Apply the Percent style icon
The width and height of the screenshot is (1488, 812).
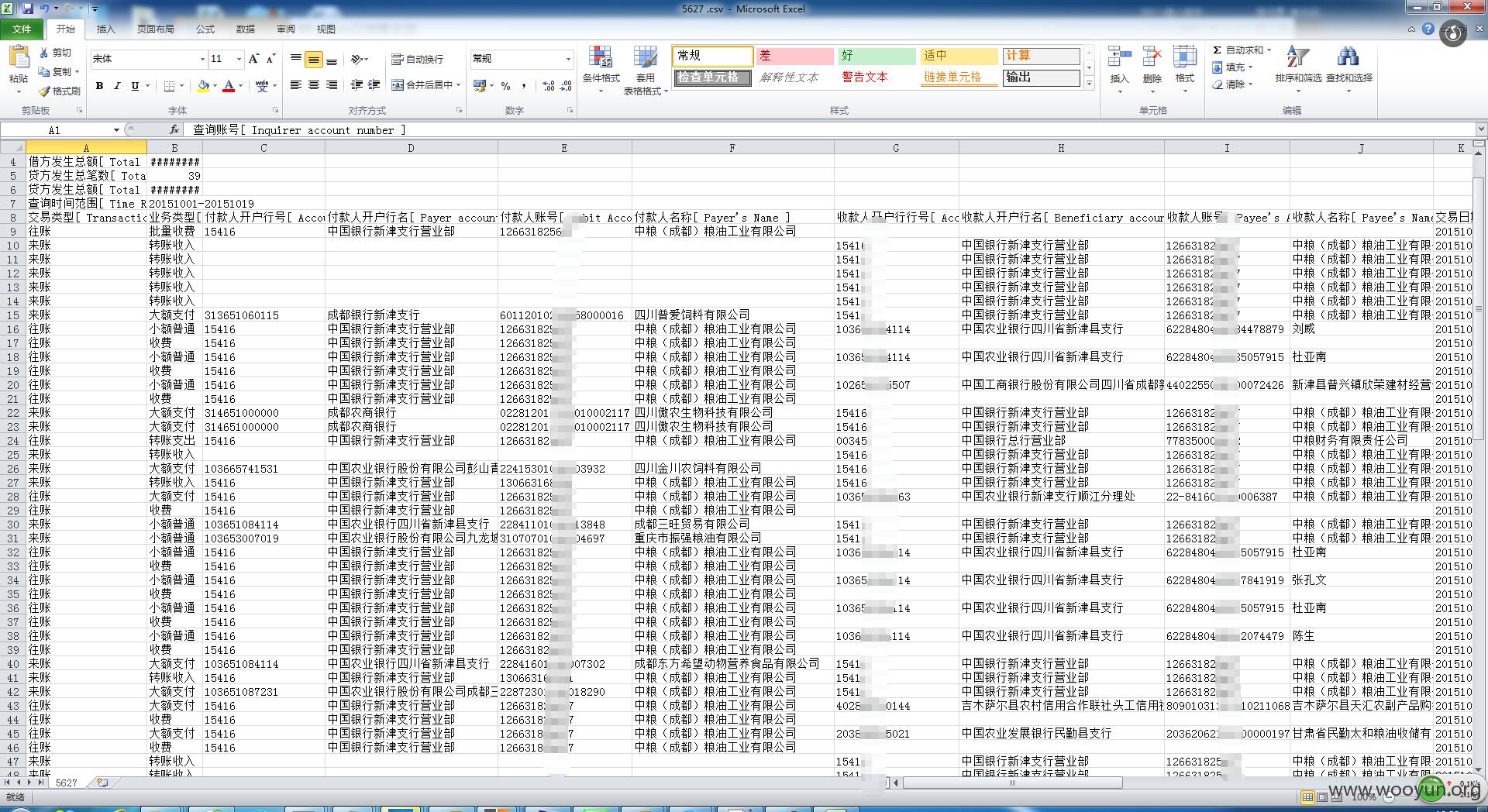(506, 86)
